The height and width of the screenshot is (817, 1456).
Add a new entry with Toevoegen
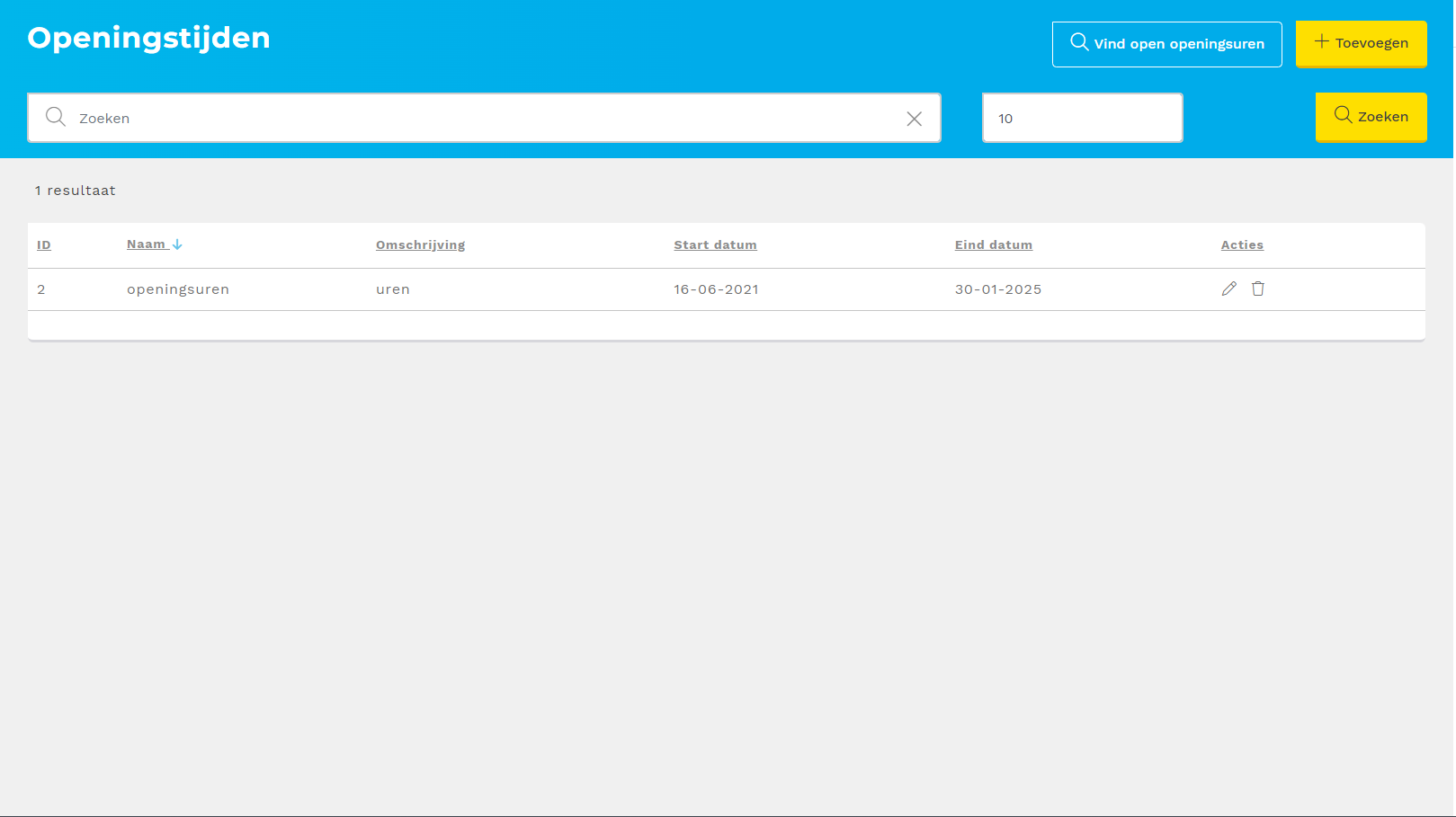(x=1361, y=43)
